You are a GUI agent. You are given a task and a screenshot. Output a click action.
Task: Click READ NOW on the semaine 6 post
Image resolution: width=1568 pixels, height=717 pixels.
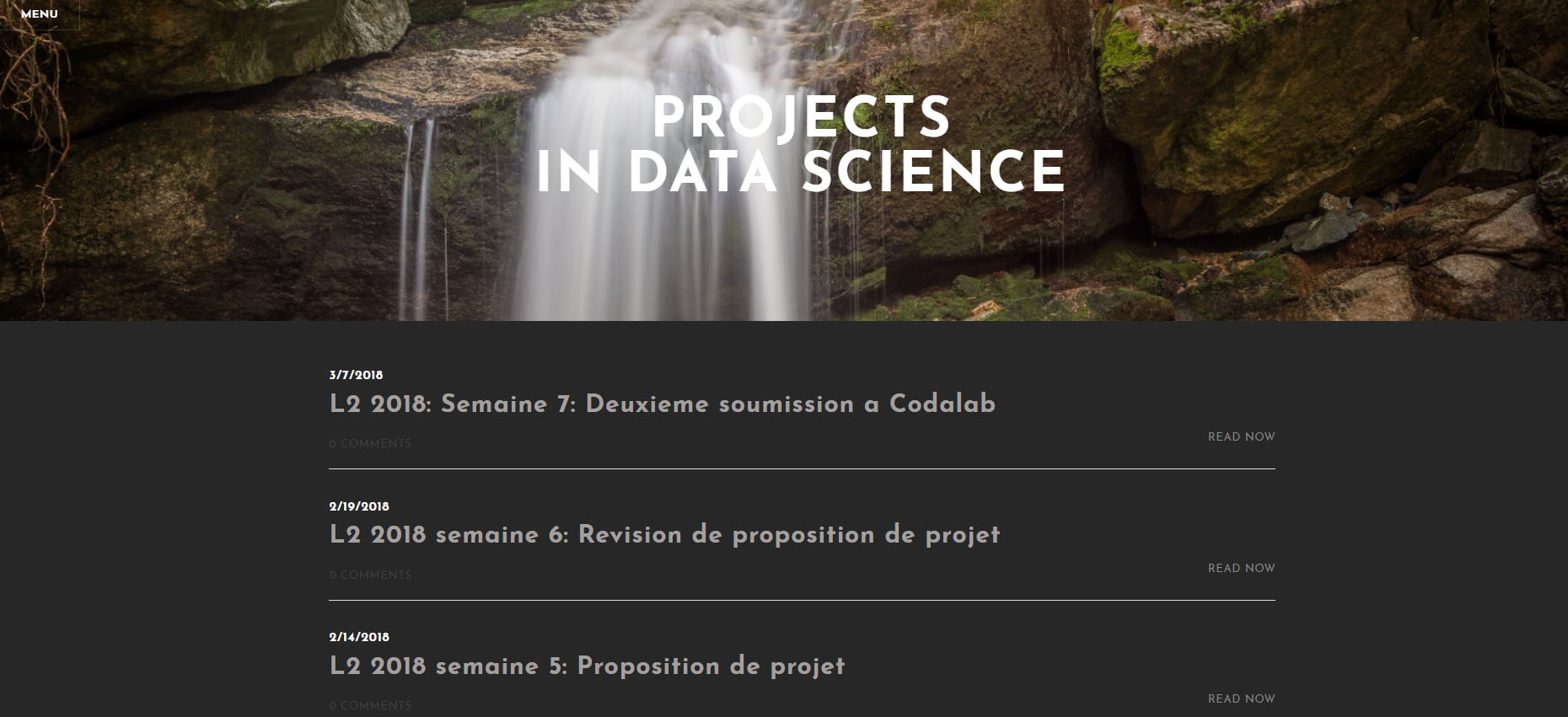(x=1240, y=568)
